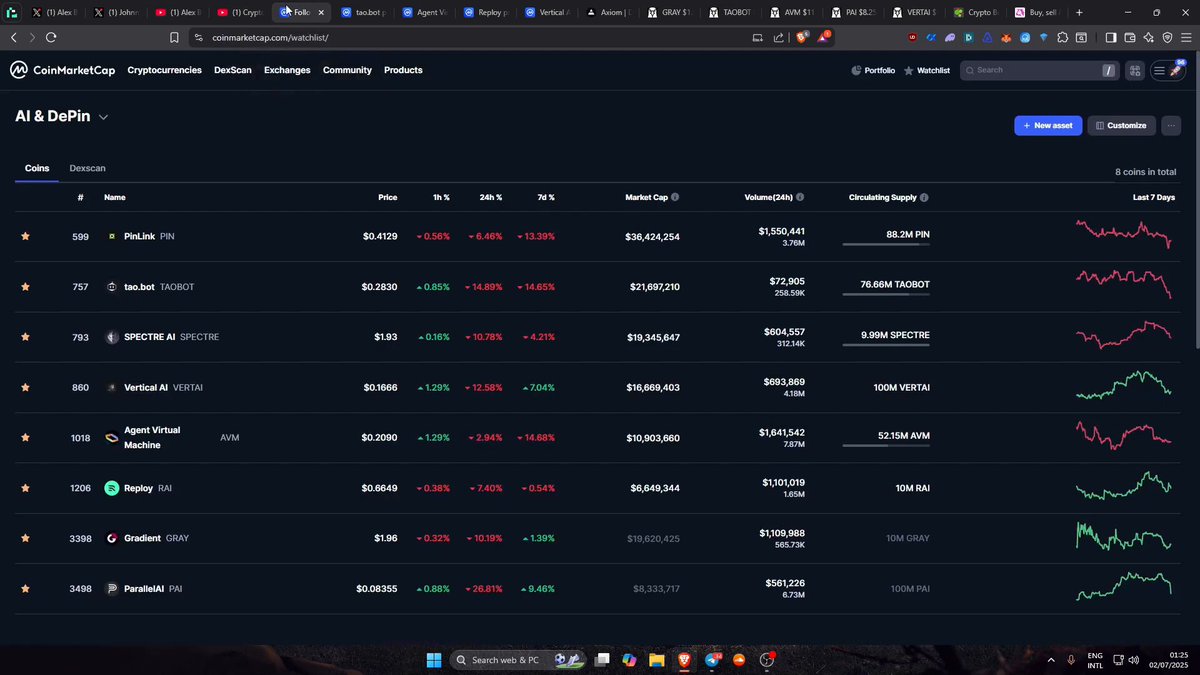This screenshot has width=1200, height=675.
Task: Unstar Agent Virtual Machine from the watchlist
Action: (25, 438)
